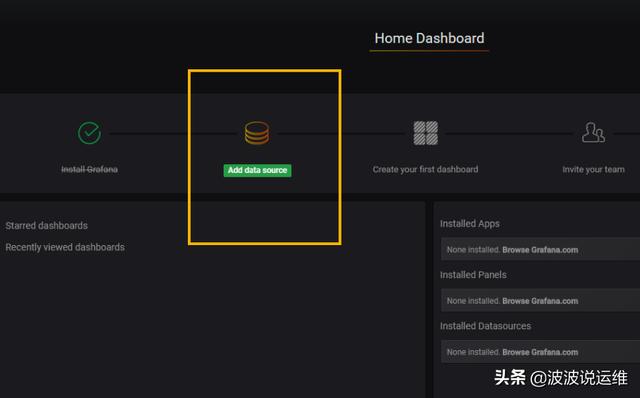This screenshot has height=398, width=640.
Task: Click Starred dashboards heading
Action: pos(47,226)
